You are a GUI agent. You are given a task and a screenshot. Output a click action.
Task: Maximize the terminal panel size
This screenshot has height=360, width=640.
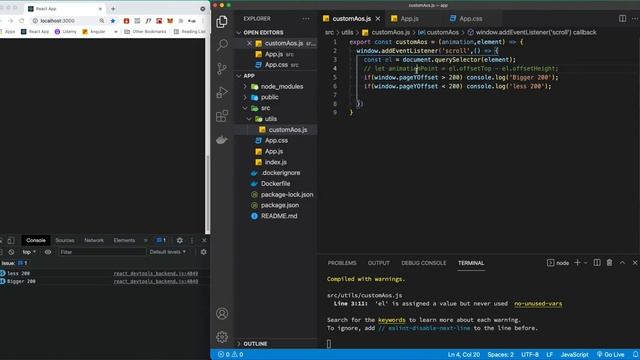point(622,263)
